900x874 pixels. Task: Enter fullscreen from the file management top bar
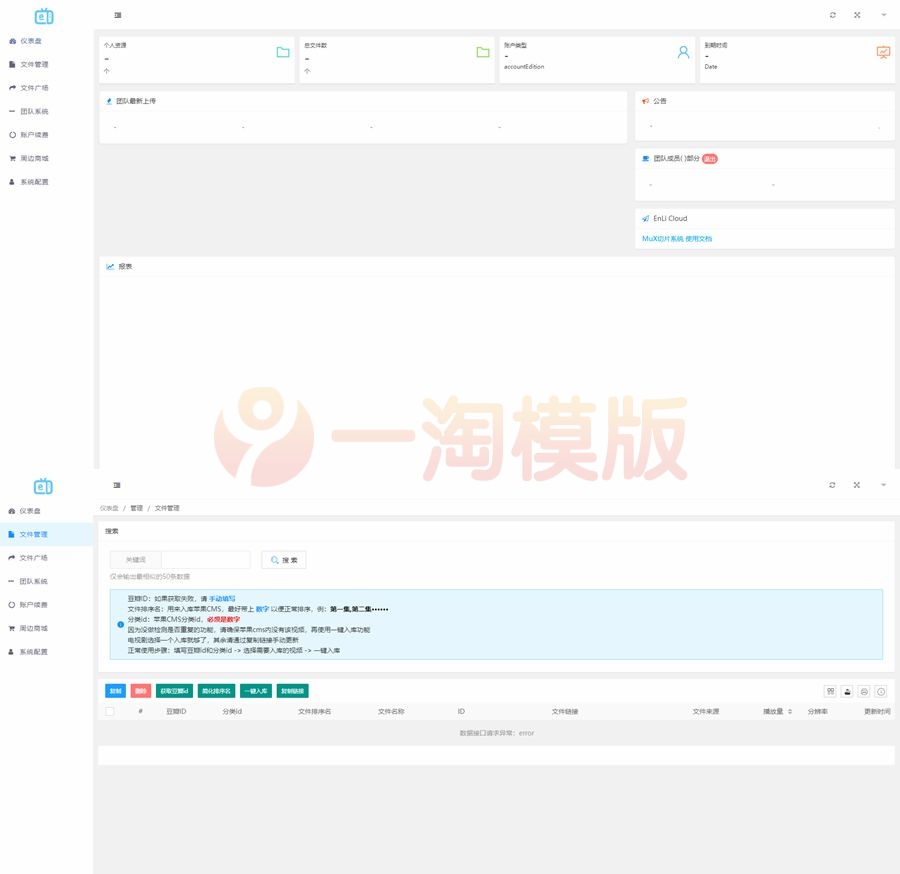pyautogui.click(x=856, y=485)
